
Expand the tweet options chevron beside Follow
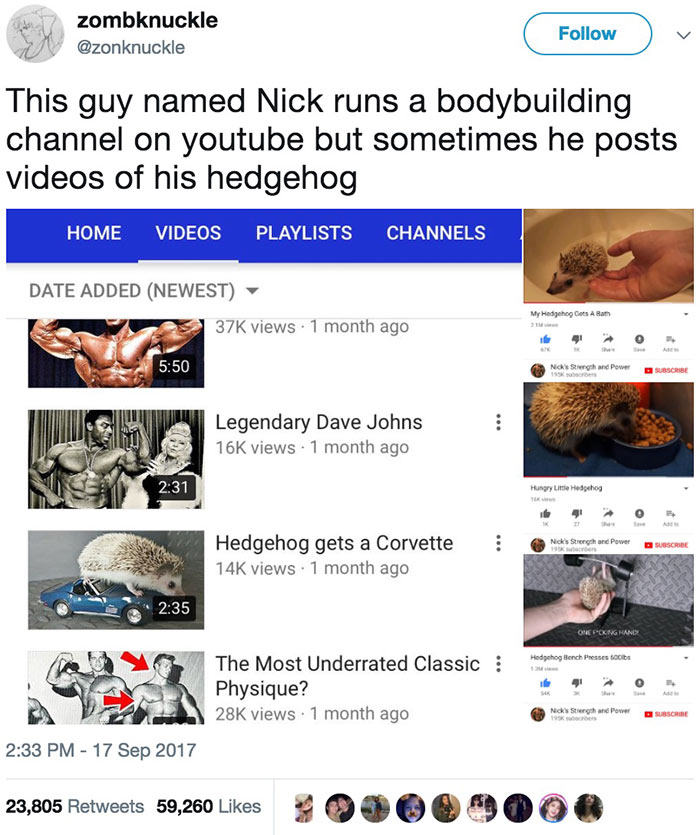[x=683, y=35]
